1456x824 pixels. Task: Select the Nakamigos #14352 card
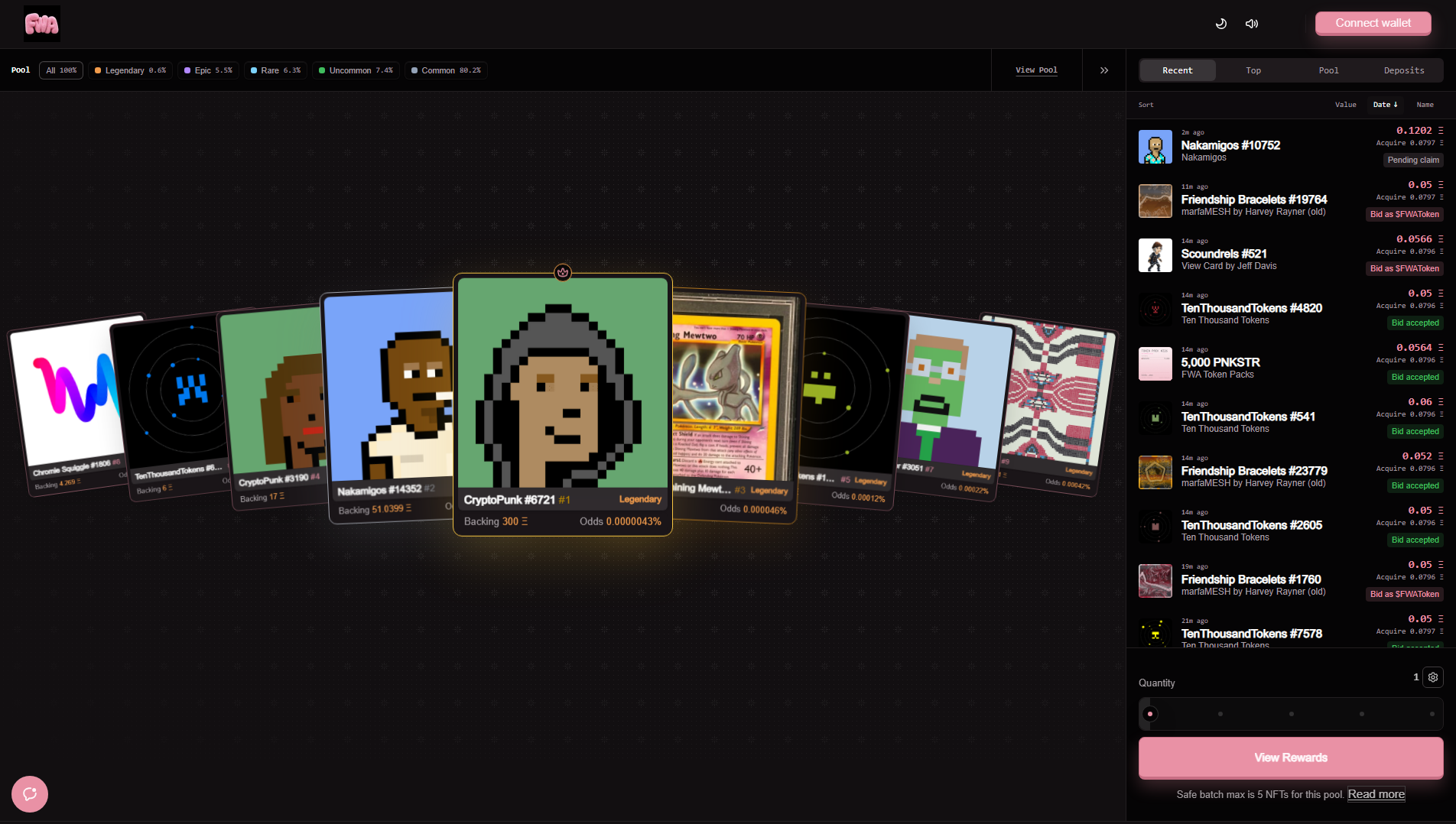coord(388,406)
